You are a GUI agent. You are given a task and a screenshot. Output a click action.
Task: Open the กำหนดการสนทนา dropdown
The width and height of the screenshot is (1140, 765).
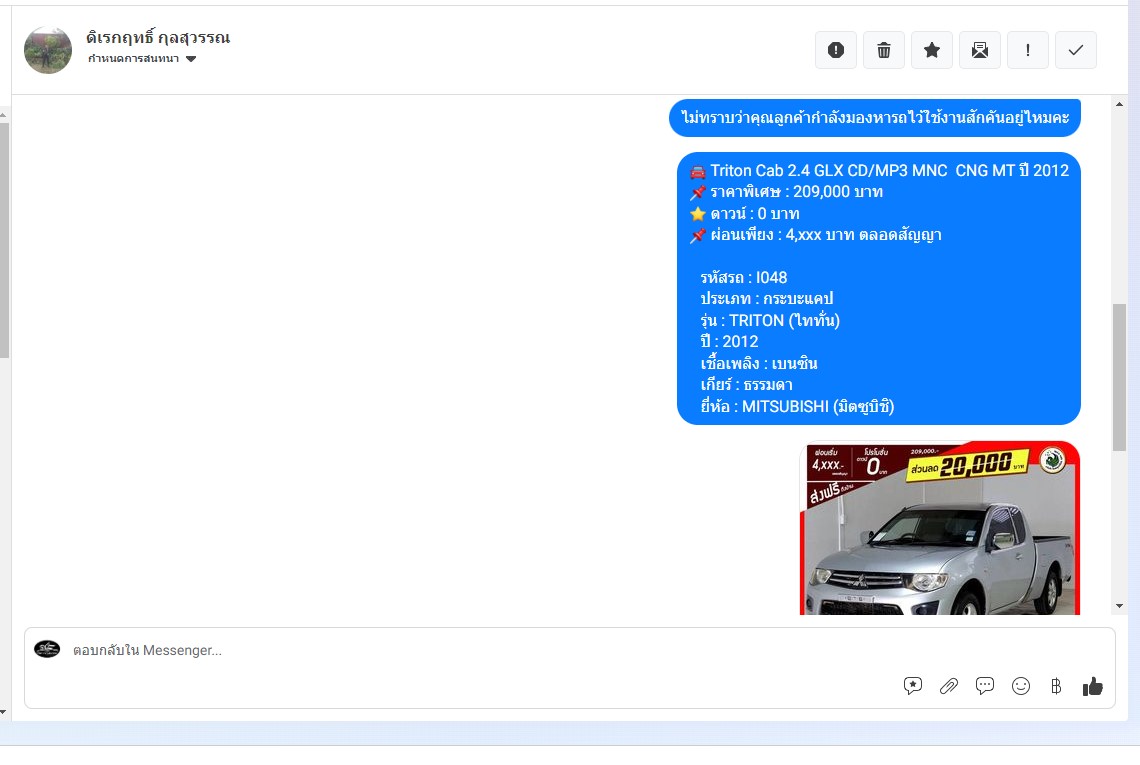142,59
